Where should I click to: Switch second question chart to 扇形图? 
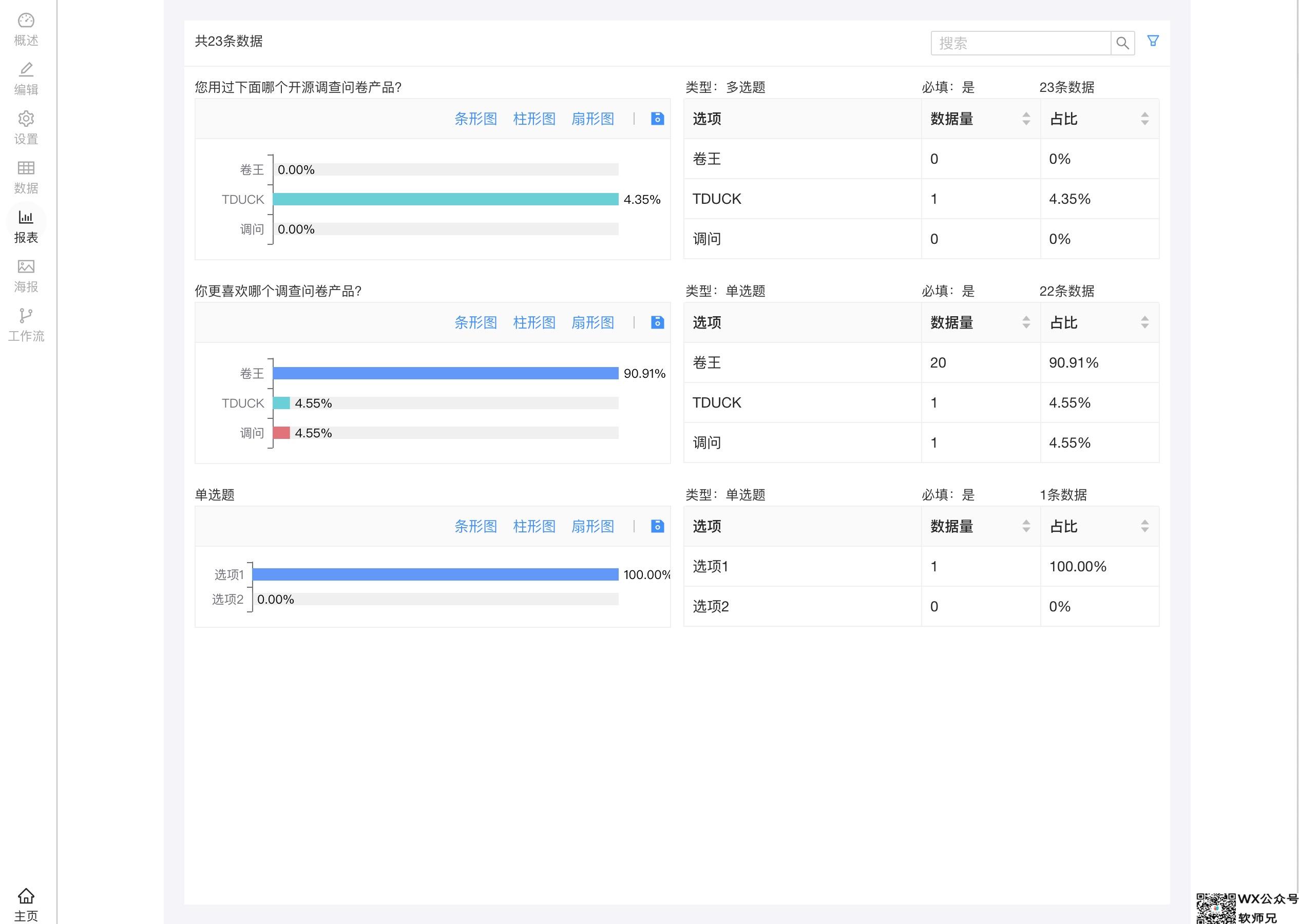(x=593, y=322)
